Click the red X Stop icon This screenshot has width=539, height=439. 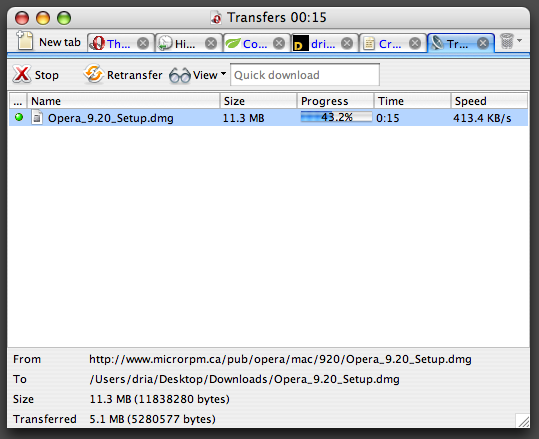[22, 74]
